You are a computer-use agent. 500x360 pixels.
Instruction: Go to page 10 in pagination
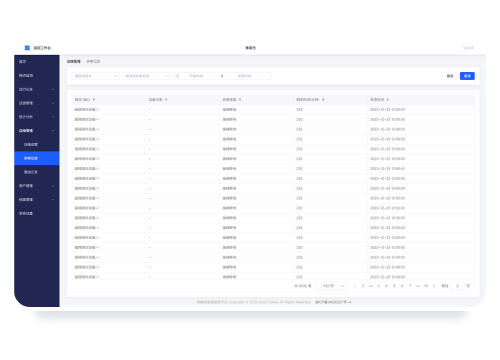pyautogui.click(x=426, y=286)
